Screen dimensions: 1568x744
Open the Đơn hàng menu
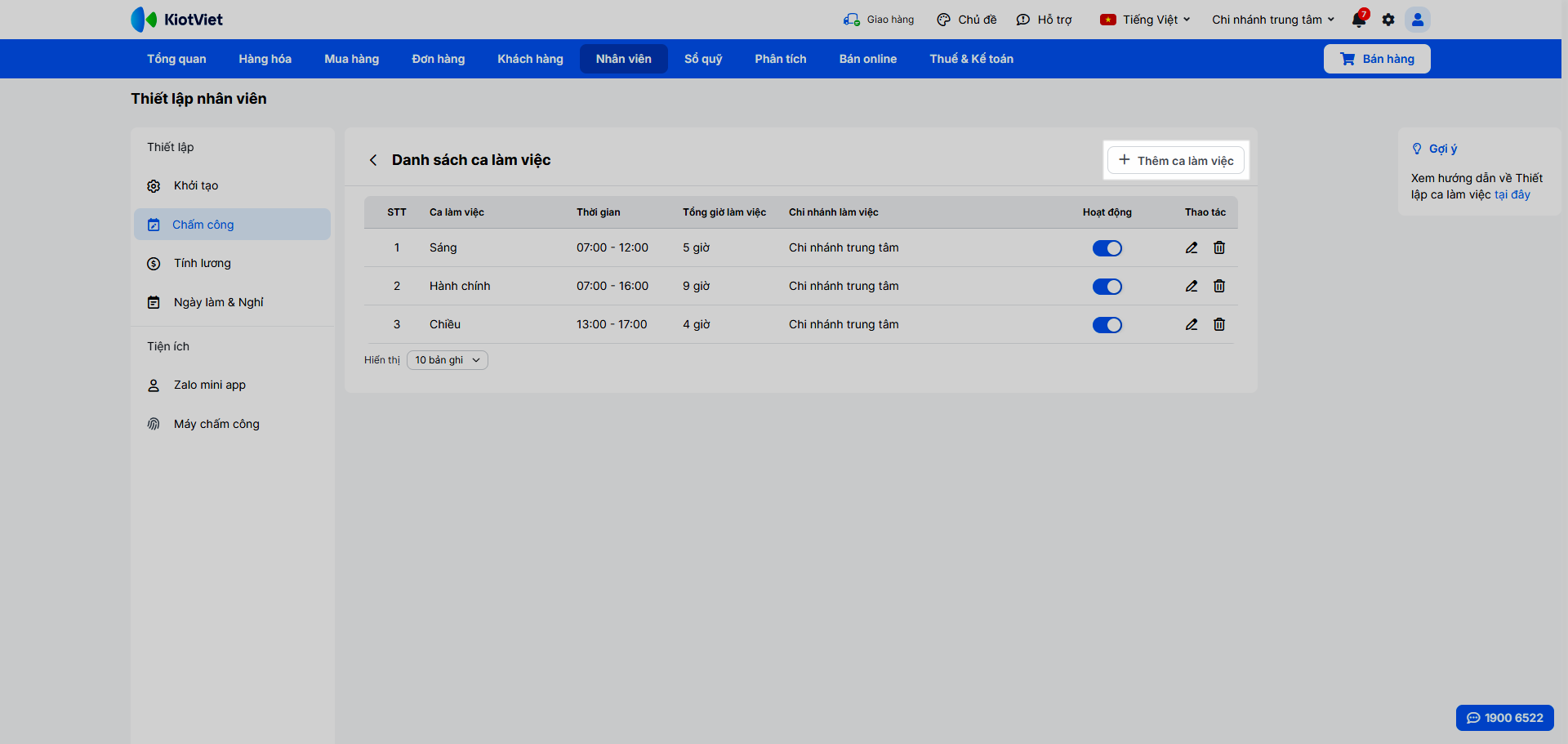439,59
